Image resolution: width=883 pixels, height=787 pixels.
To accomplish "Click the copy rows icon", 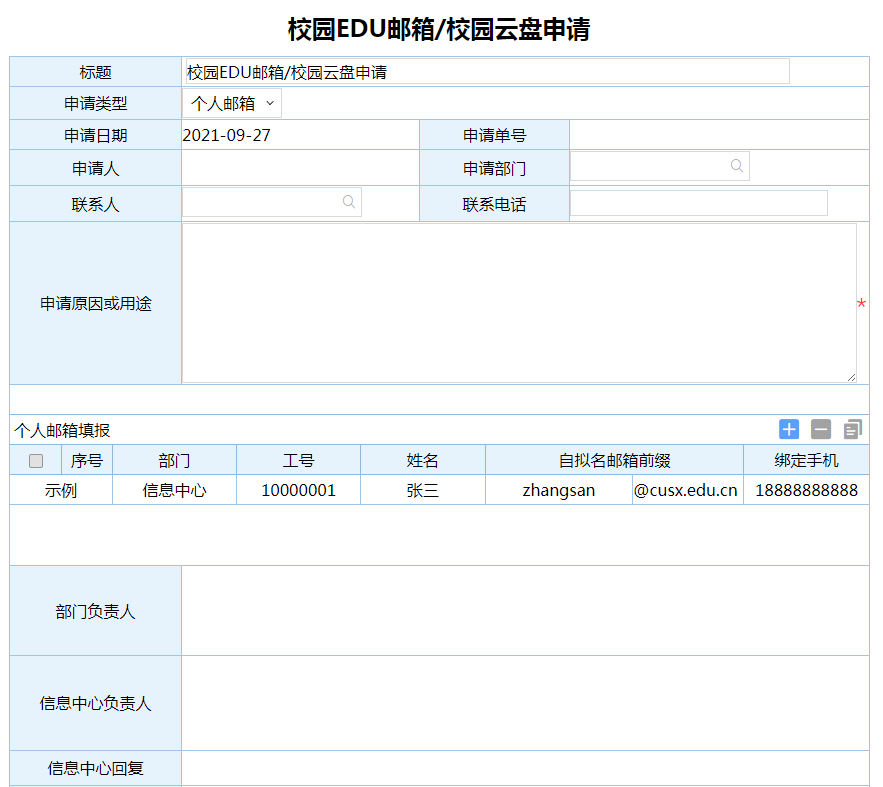I will click(x=852, y=429).
